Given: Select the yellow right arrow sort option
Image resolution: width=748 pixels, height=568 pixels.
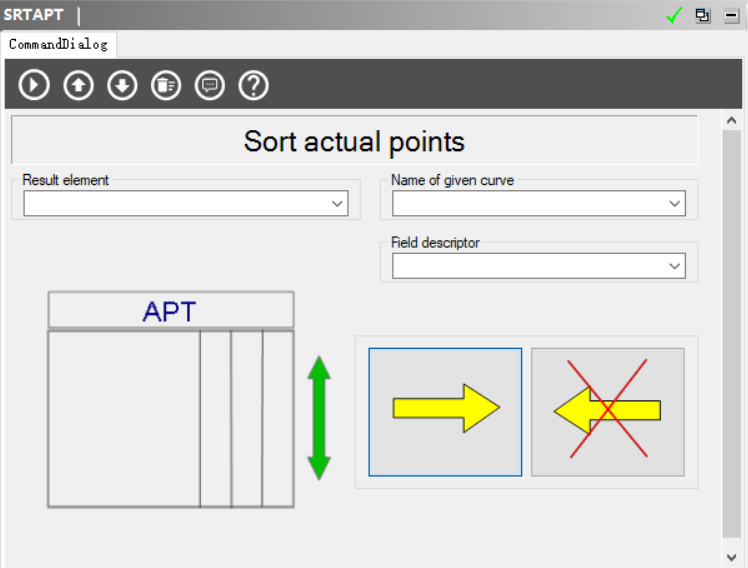Looking at the screenshot, I should point(445,412).
